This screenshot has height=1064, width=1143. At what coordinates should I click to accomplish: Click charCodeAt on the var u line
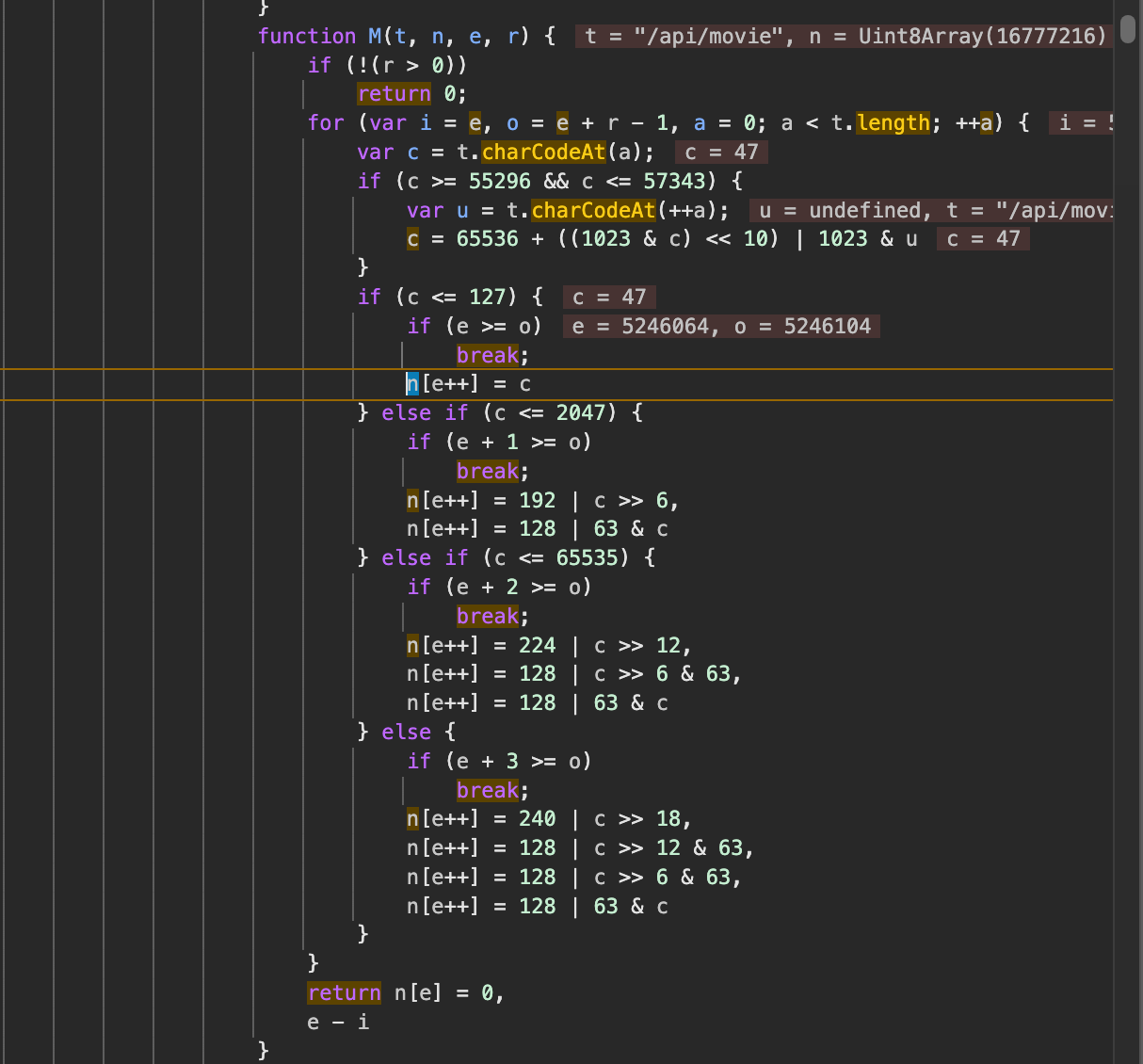[x=593, y=210]
